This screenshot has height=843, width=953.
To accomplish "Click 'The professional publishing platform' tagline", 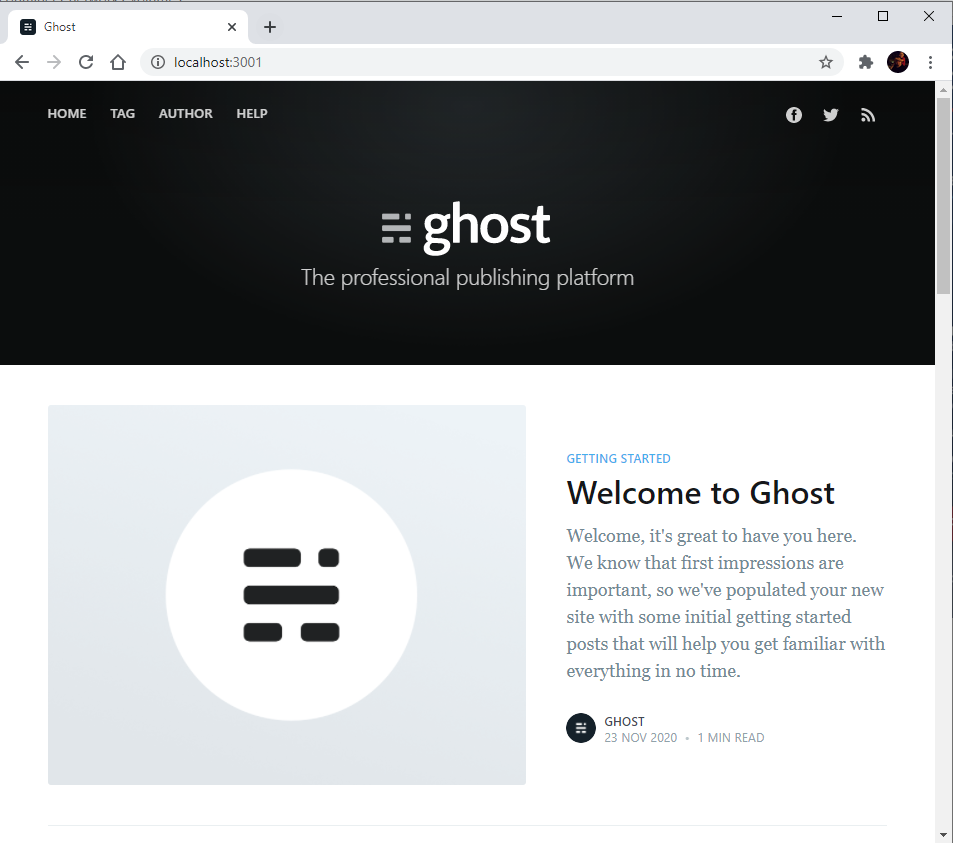I will click(467, 278).
